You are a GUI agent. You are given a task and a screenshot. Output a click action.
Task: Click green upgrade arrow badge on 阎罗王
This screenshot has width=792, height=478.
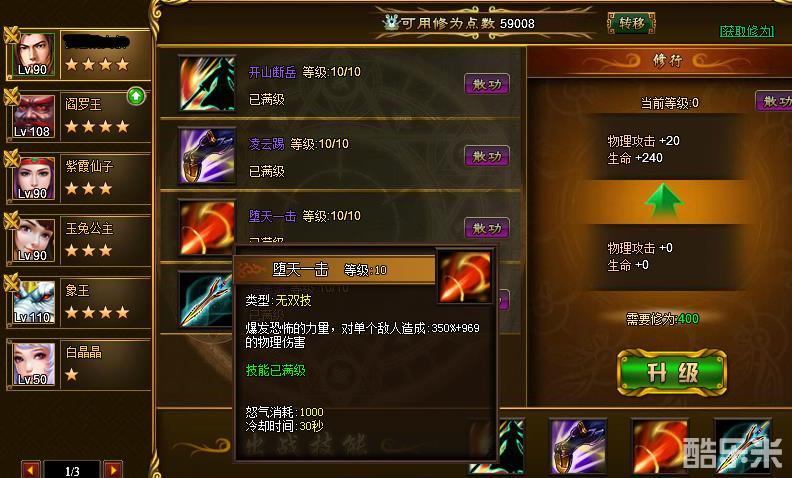136,95
